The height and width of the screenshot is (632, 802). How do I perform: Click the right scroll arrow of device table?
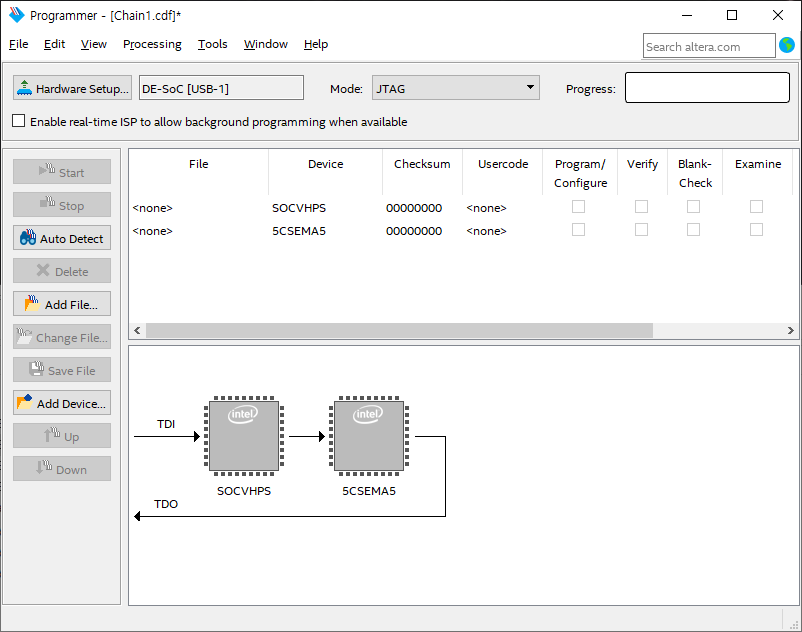790,330
